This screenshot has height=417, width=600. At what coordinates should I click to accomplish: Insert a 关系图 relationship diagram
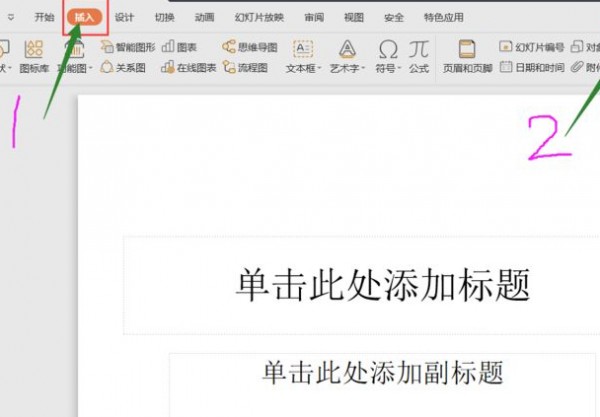coord(123,68)
